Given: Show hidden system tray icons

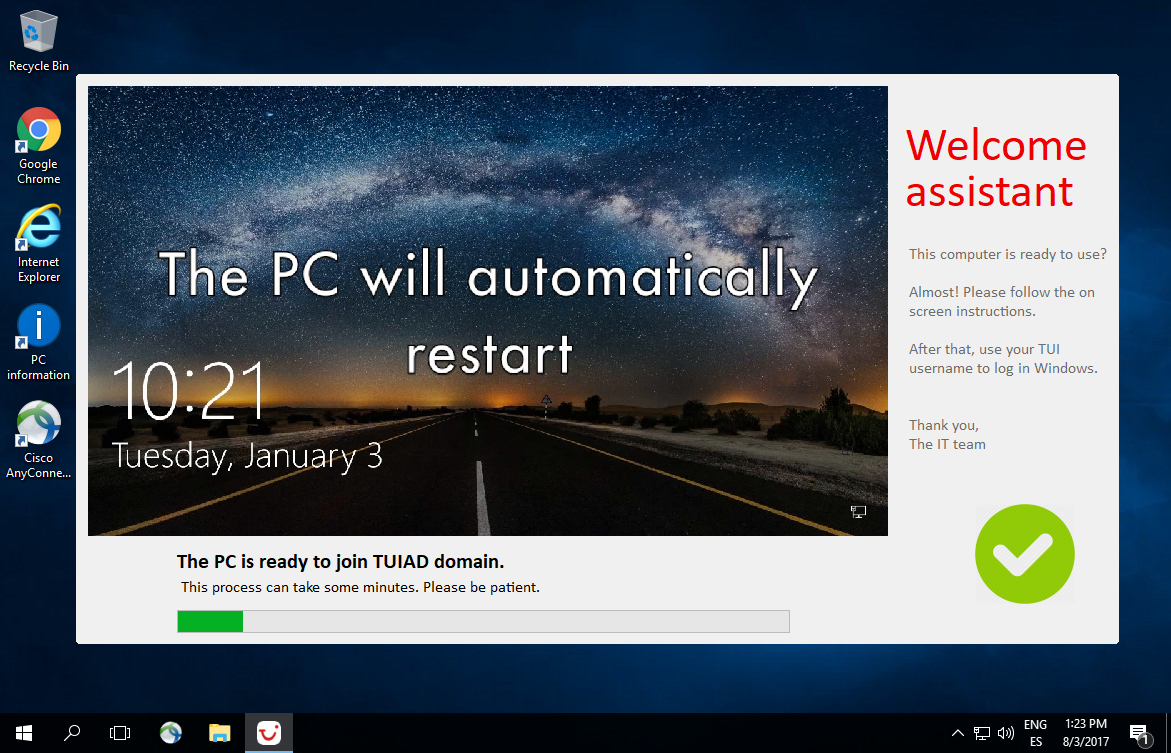Looking at the screenshot, I should pos(957,733).
